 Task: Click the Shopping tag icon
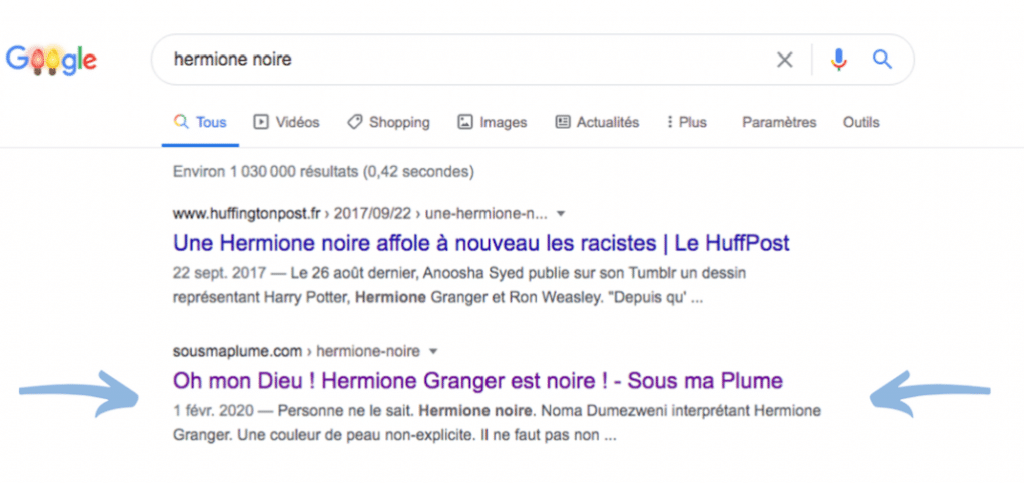(354, 122)
